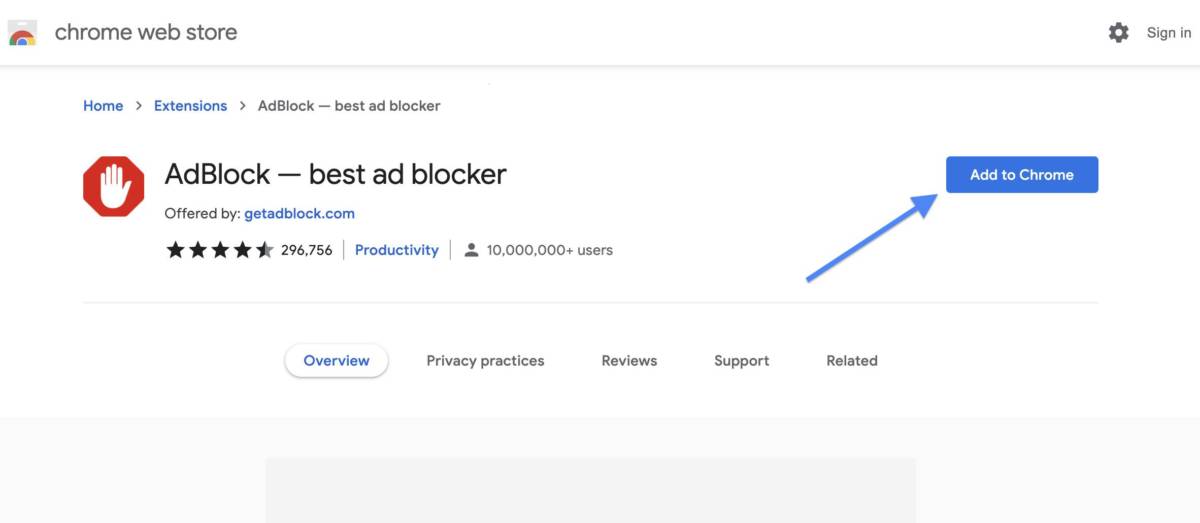This screenshot has height=523, width=1200.
Task: Open getadblock.com publisher link
Action: pyautogui.click(x=299, y=214)
